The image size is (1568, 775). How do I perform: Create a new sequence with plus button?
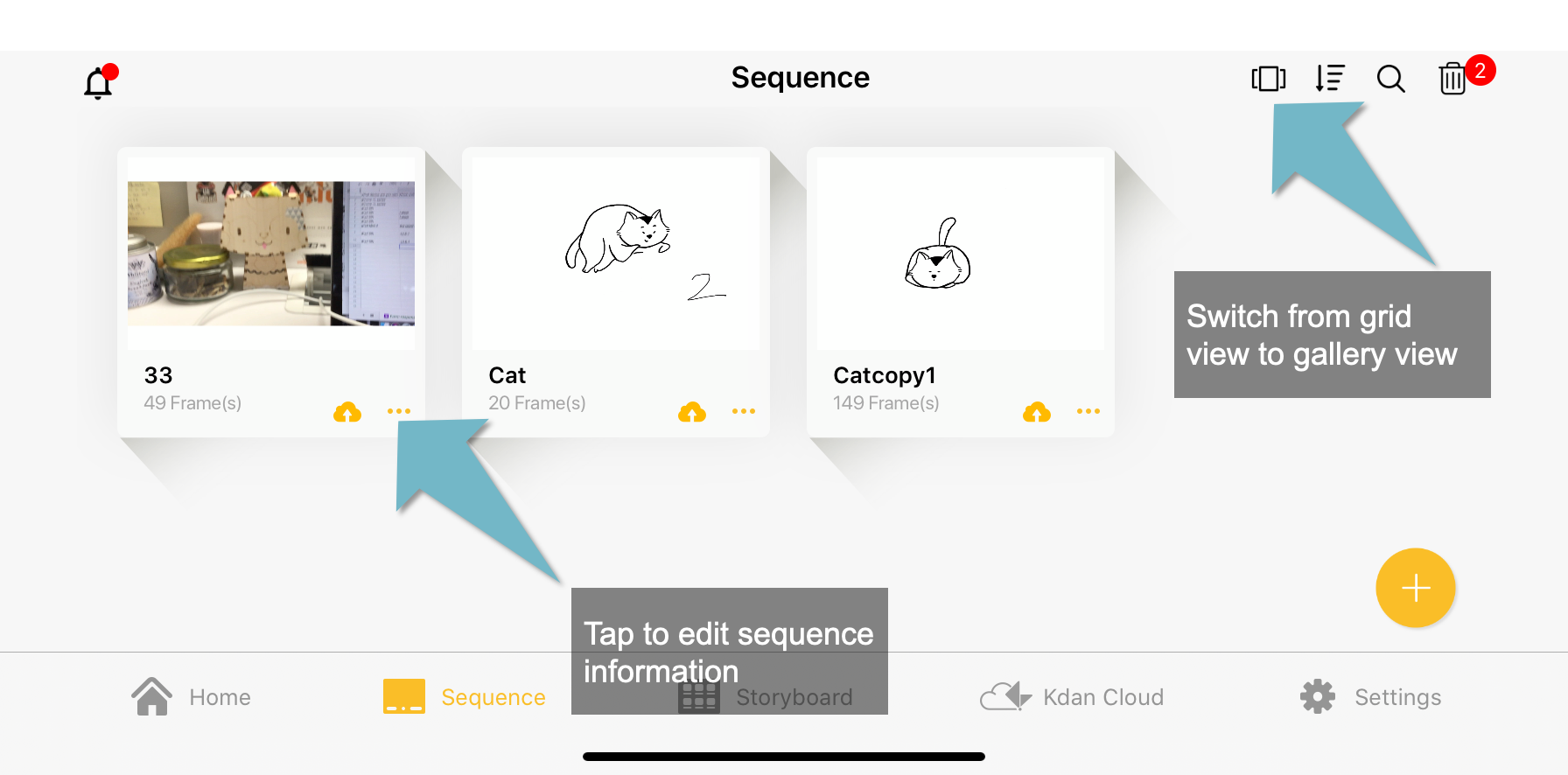click(x=1415, y=588)
